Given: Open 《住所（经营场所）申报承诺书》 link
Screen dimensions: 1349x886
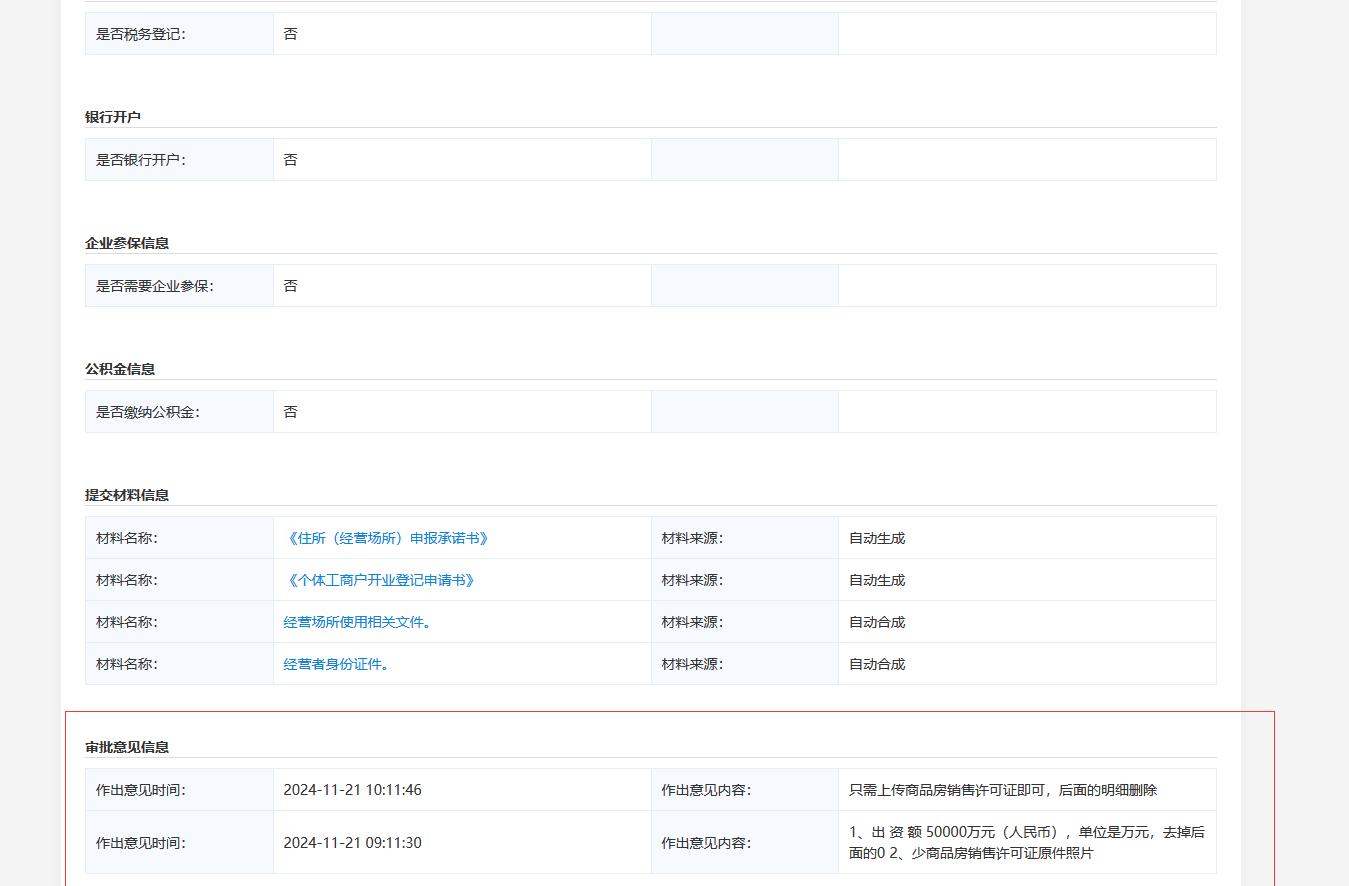Looking at the screenshot, I should click(387, 538).
